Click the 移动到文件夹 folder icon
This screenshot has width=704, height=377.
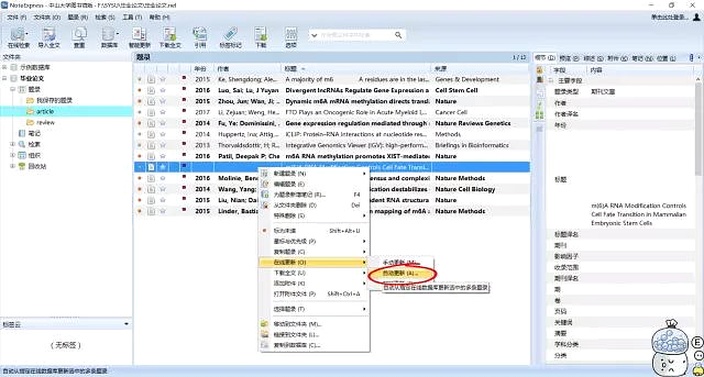coord(265,324)
